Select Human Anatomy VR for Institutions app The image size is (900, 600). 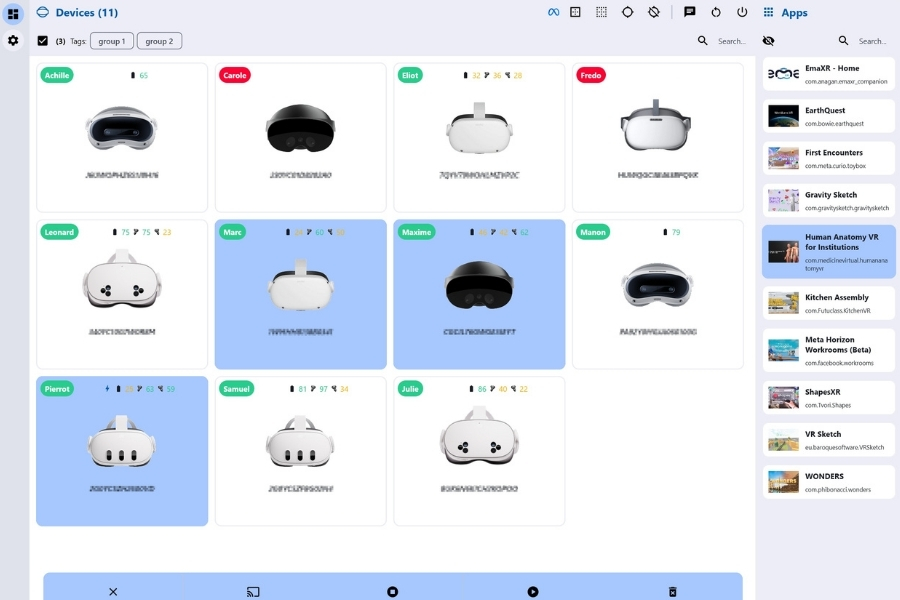(x=829, y=251)
